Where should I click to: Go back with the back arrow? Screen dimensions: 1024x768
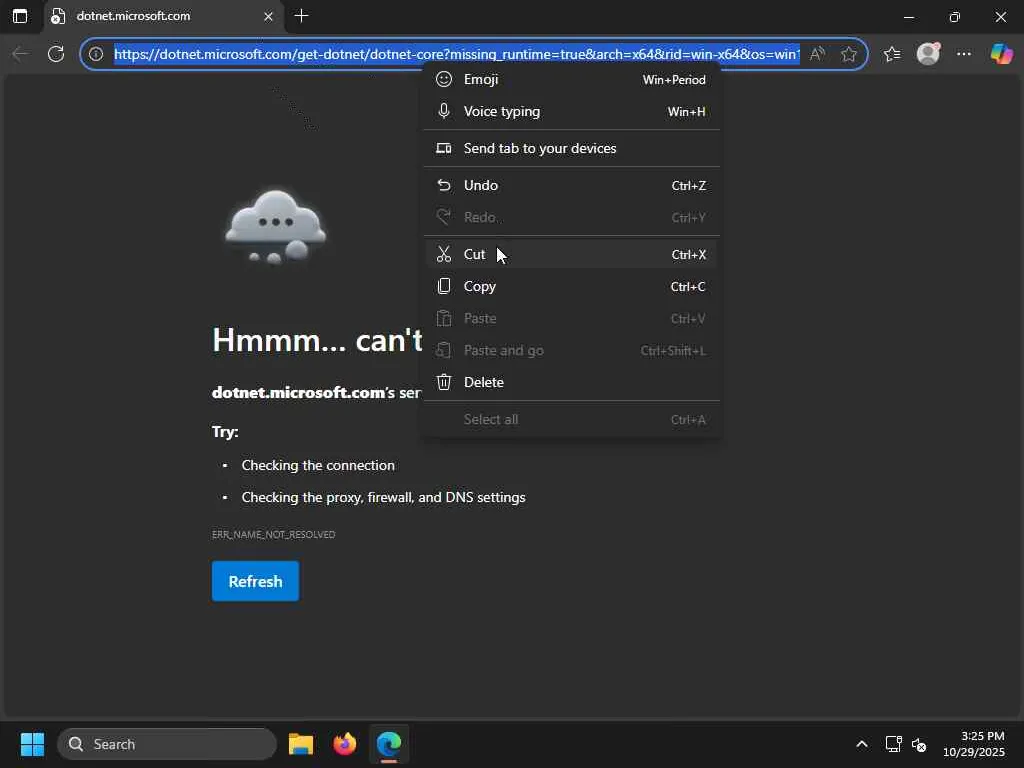20,54
